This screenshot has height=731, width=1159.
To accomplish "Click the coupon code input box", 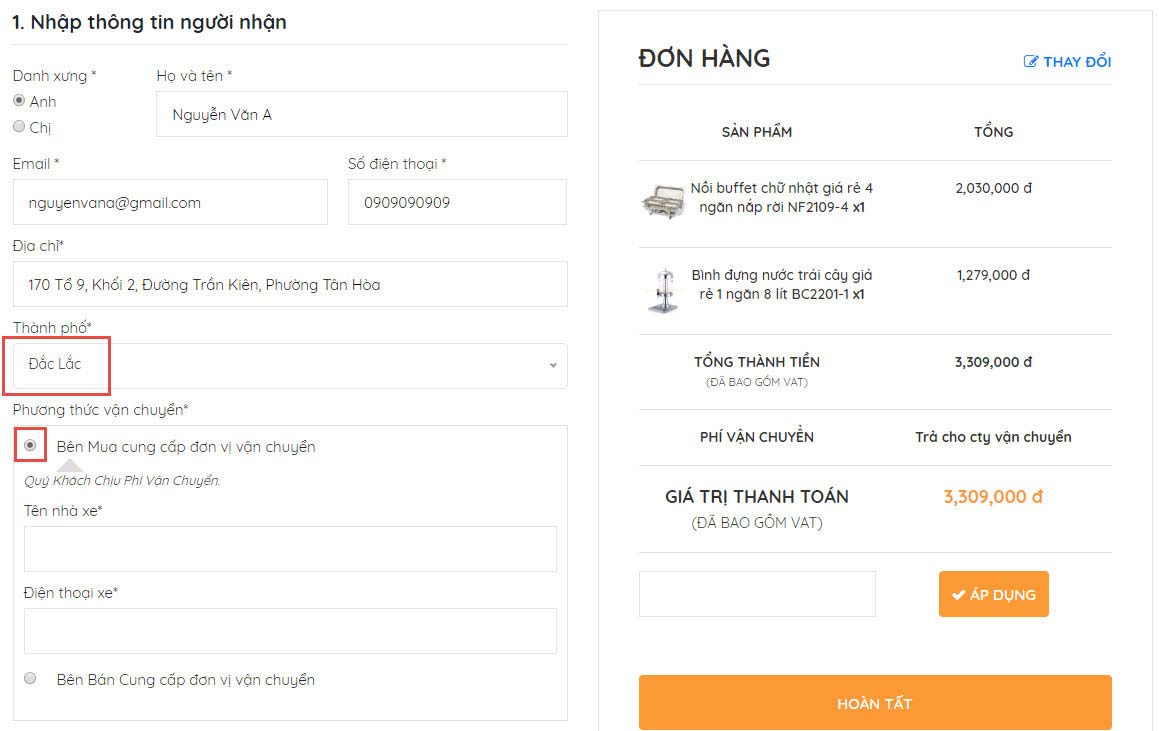I will [757, 594].
